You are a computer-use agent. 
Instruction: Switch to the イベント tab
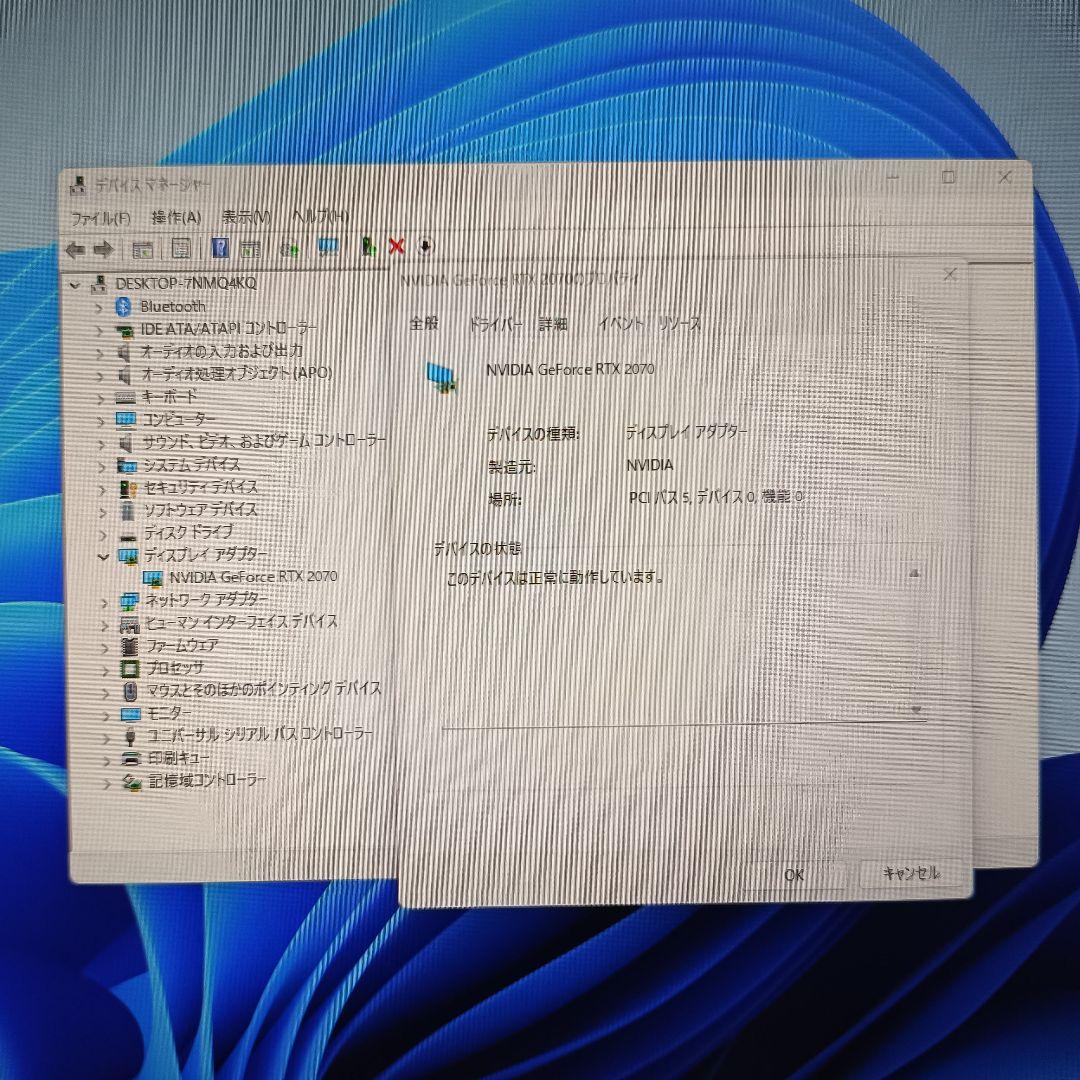point(621,323)
